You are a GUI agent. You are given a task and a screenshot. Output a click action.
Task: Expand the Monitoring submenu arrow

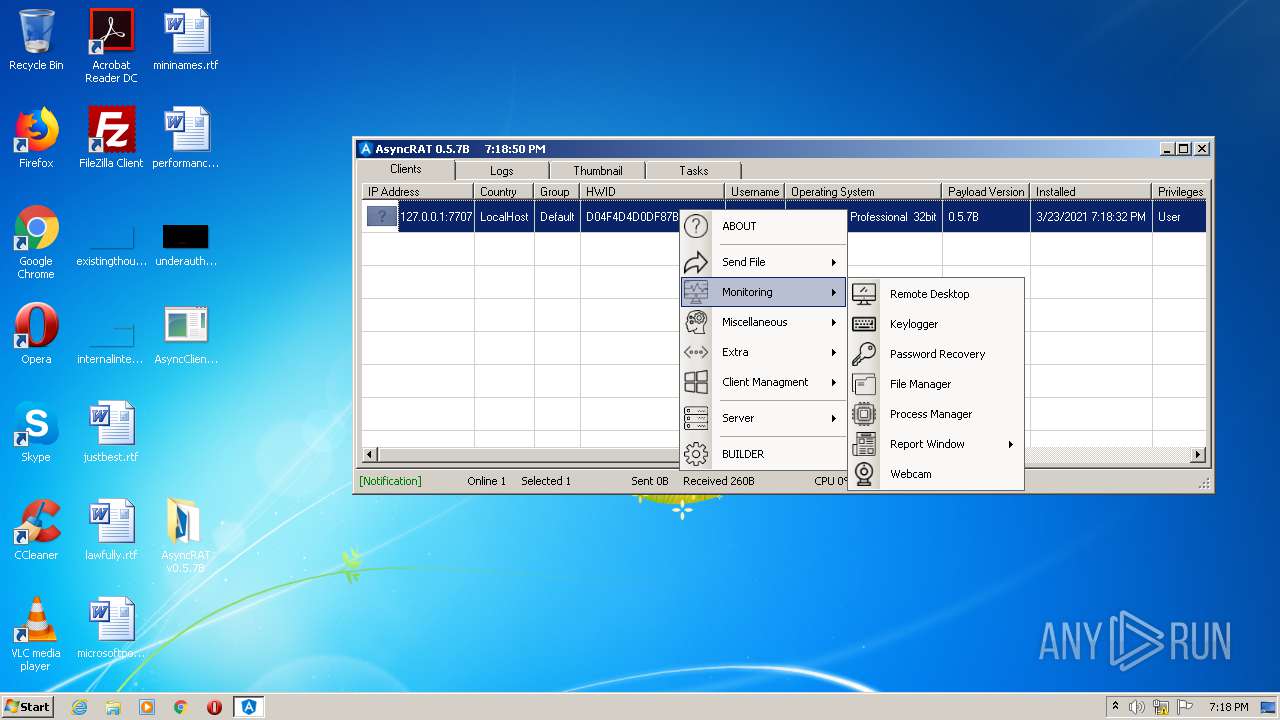tap(834, 292)
